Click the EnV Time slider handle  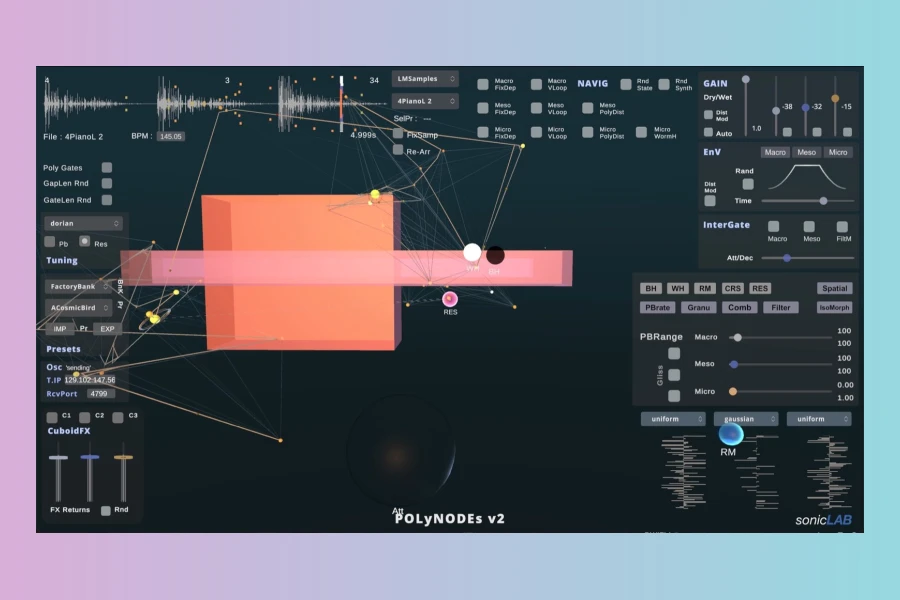coord(823,201)
